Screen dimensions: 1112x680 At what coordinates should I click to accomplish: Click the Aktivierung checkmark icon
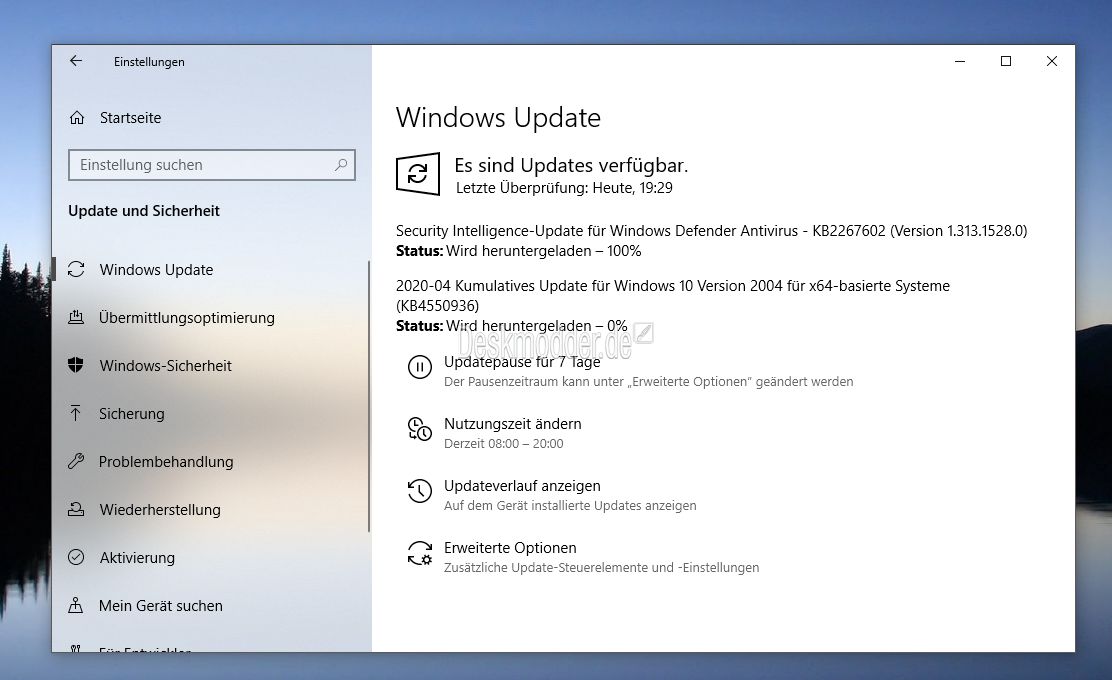pos(76,557)
